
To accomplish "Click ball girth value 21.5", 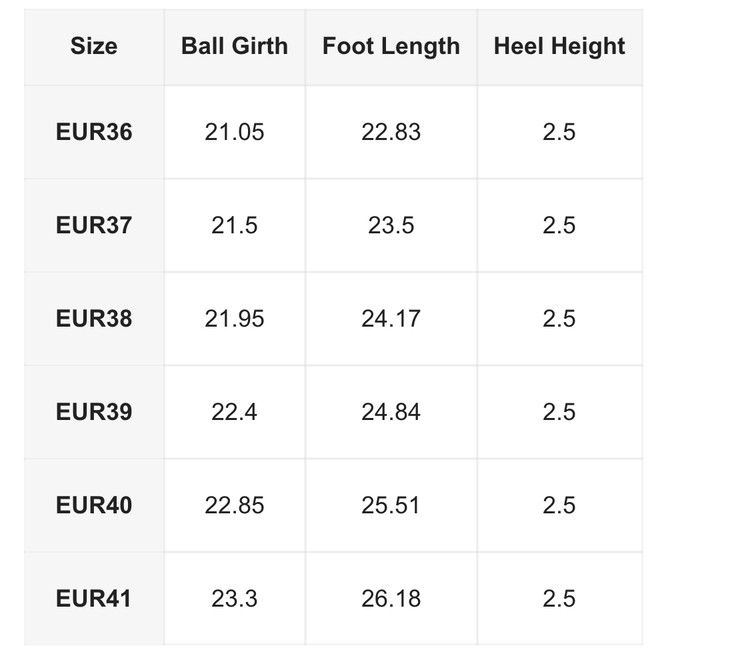I will pyautogui.click(x=234, y=225).
